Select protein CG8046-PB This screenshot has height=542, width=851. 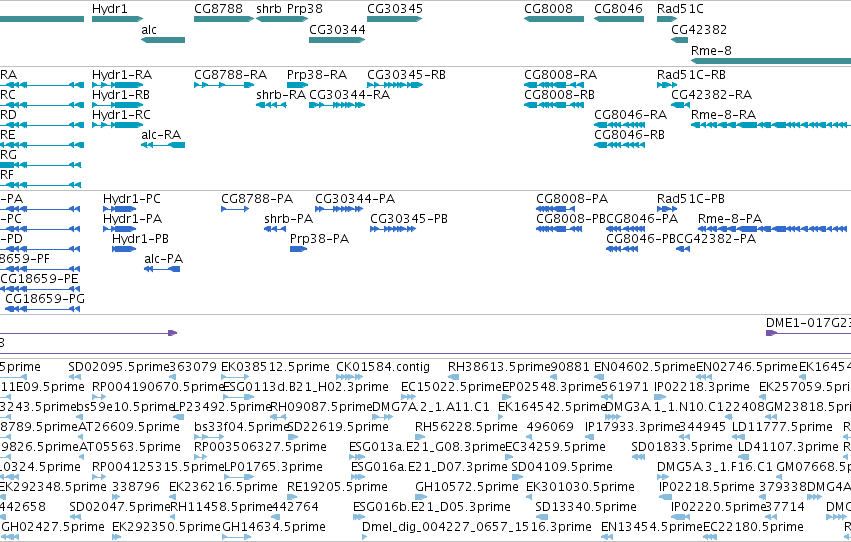(x=622, y=249)
